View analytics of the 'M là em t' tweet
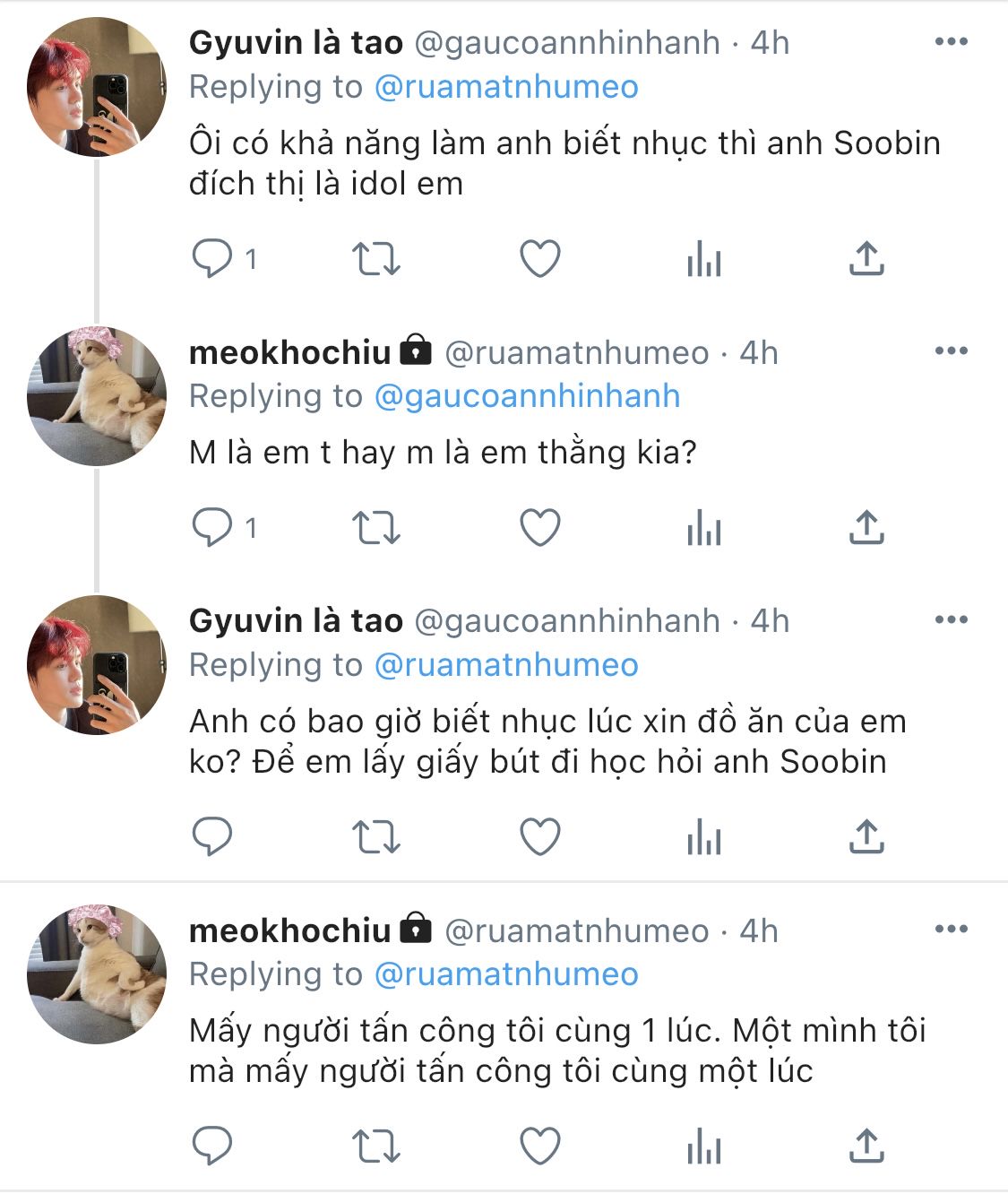 point(704,527)
